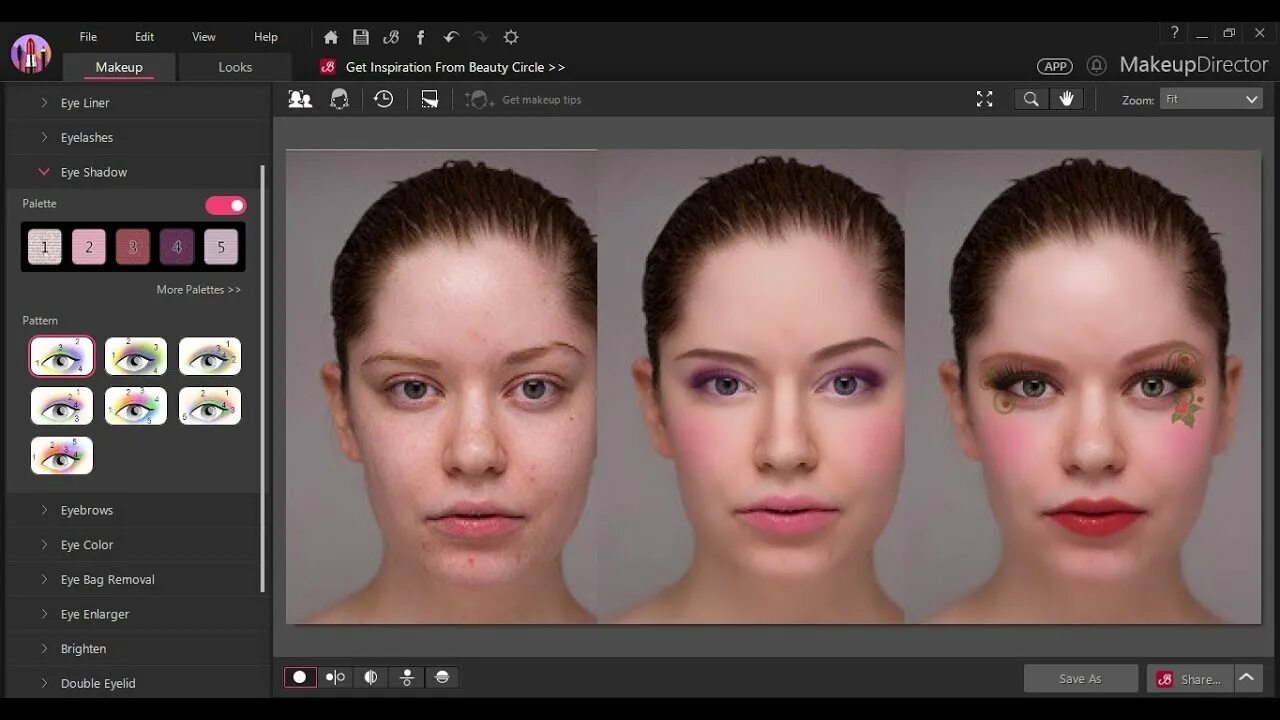
Task: Collapse the Eye Shadow section
Action: [x=132, y=172]
